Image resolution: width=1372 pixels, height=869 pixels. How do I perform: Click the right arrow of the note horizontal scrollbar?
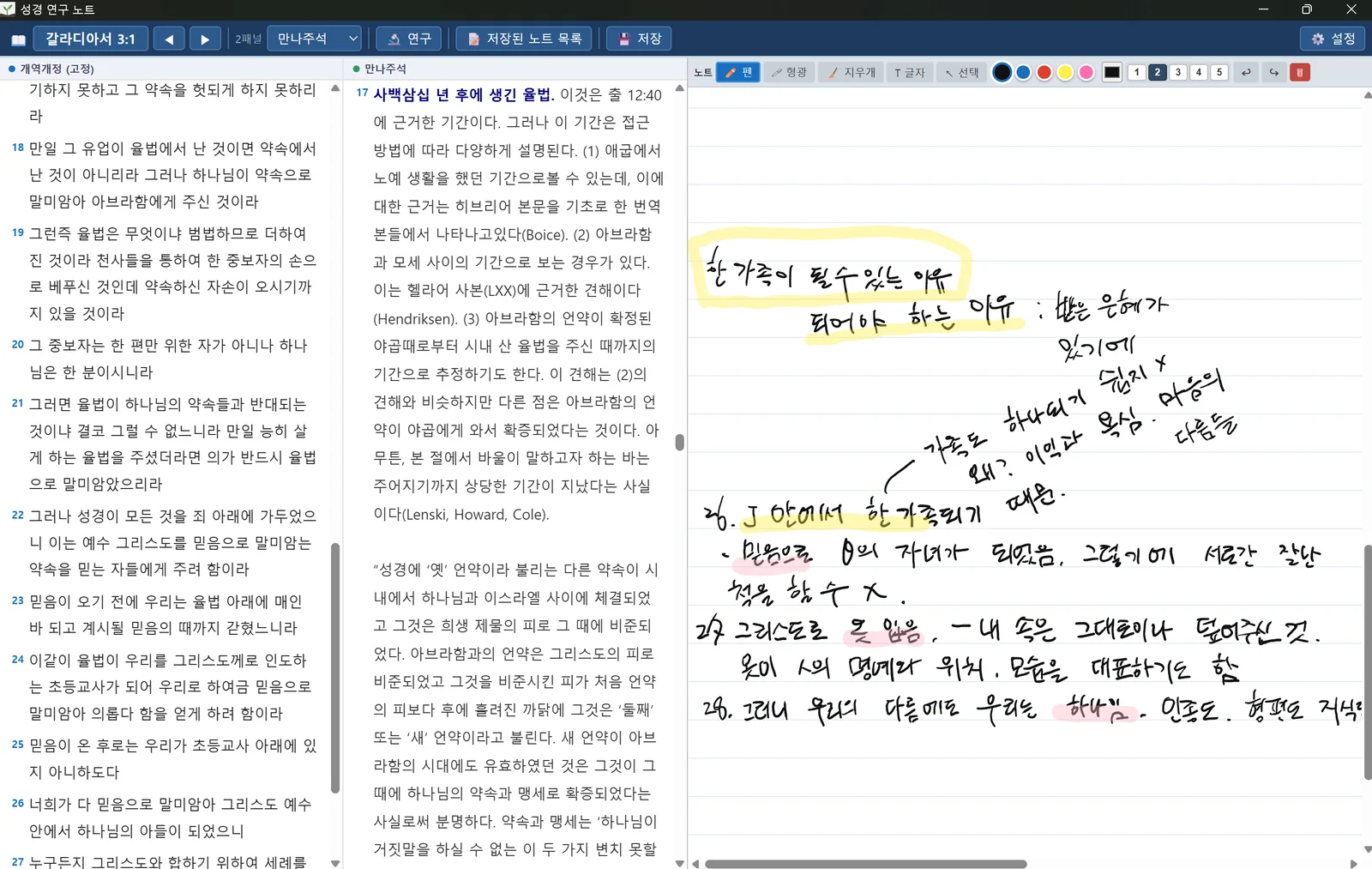pos(1354,864)
